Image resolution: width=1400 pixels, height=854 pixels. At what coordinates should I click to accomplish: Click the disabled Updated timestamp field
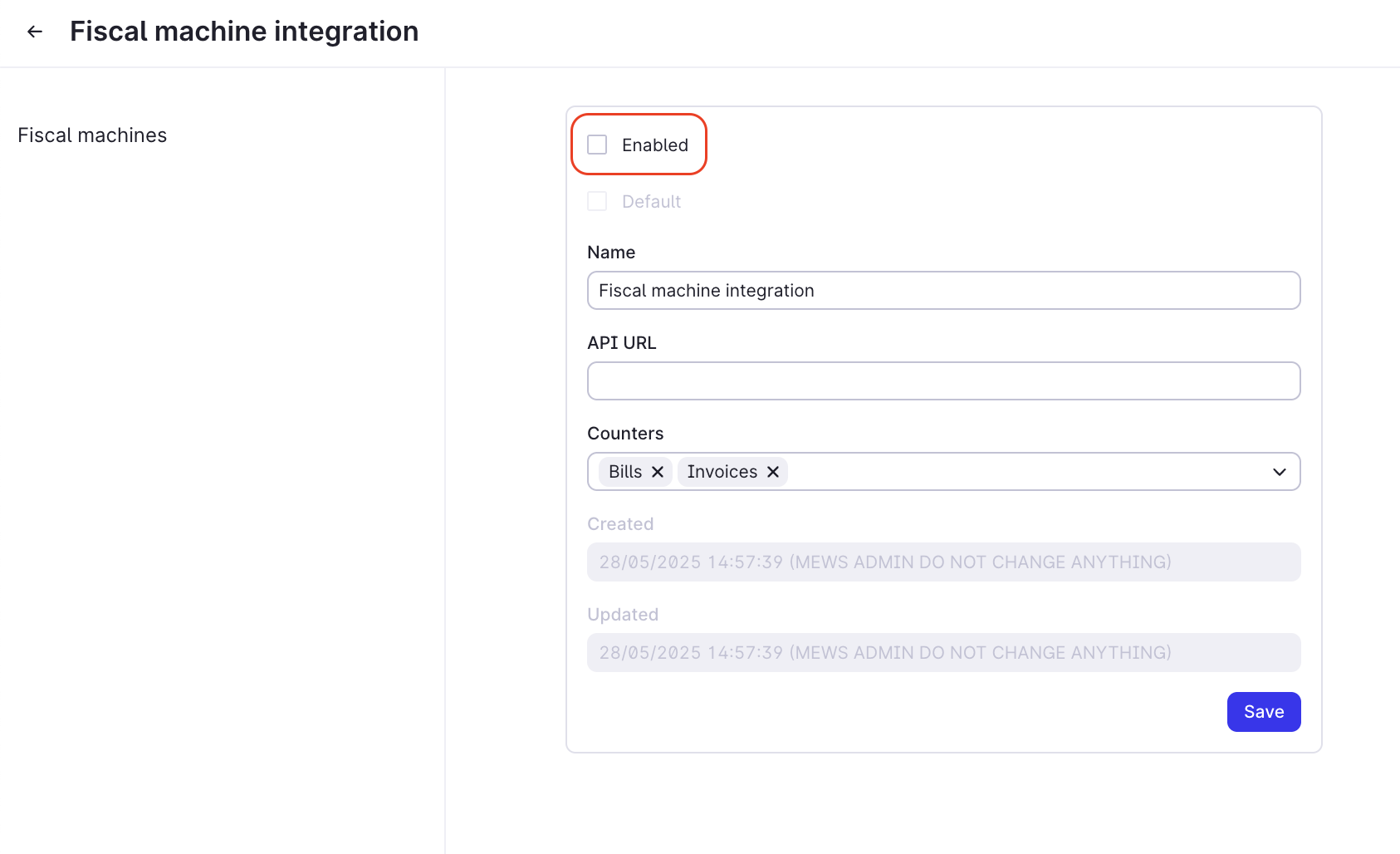943,653
